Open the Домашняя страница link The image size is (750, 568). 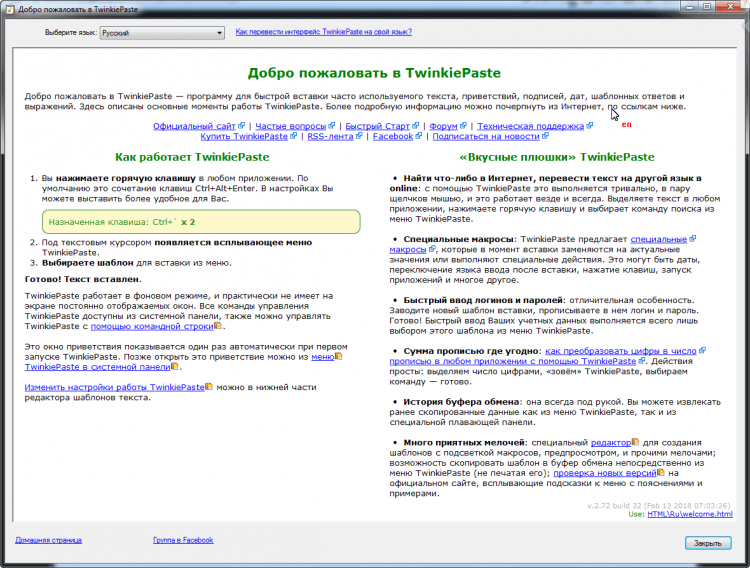48,540
